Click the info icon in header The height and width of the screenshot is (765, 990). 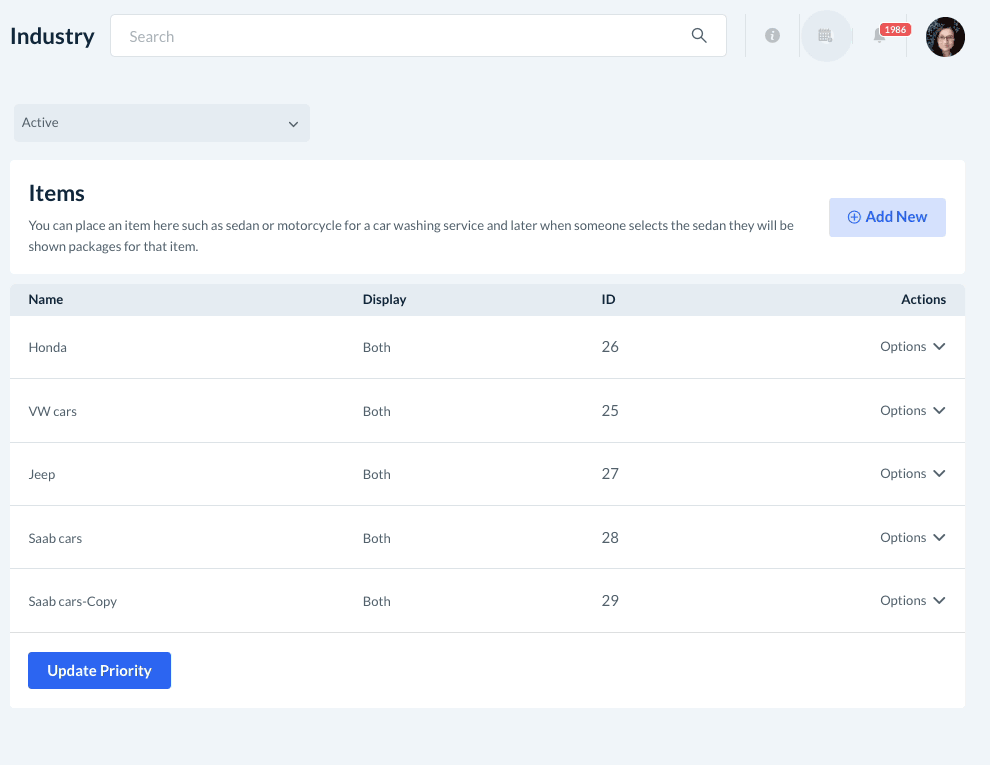click(x=772, y=36)
